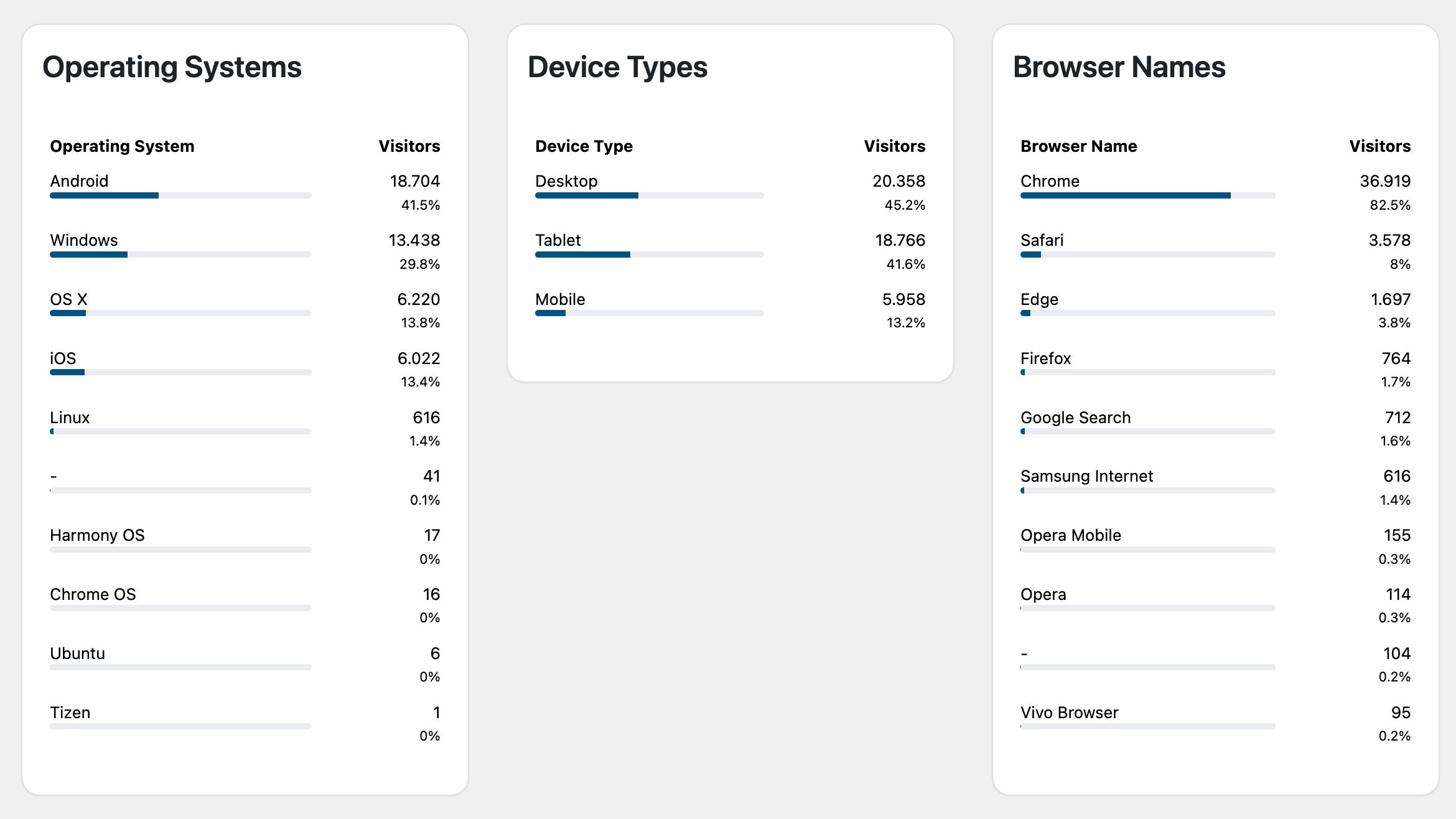
Task: Select the Windows operating system row label
Action: (x=84, y=240)
